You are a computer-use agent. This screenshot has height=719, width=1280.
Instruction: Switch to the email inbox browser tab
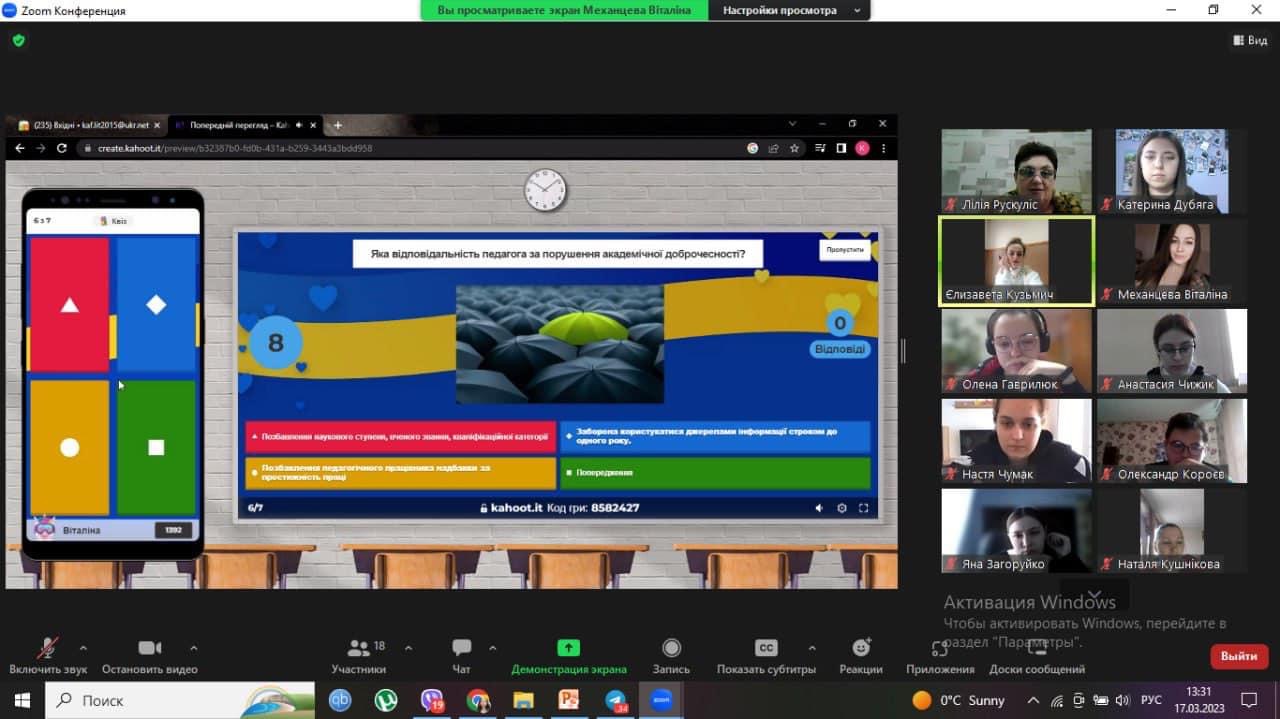coord(88,125)
